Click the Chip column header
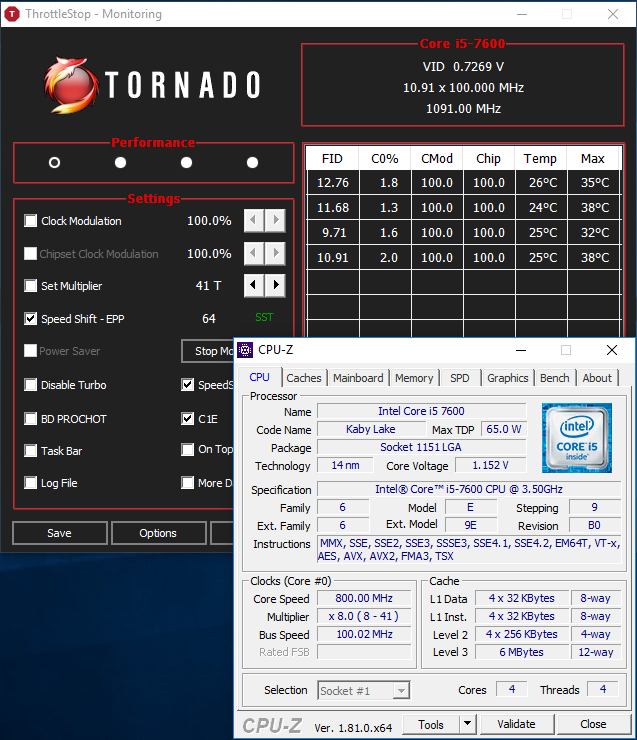 (x=488, y=159)
